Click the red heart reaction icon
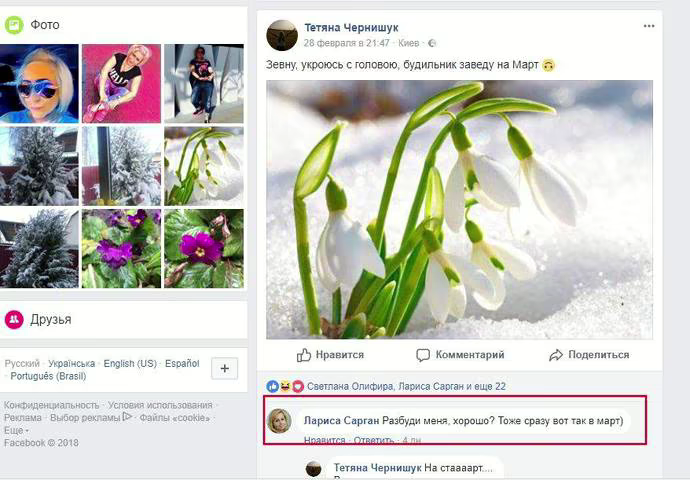 point(298,386)
